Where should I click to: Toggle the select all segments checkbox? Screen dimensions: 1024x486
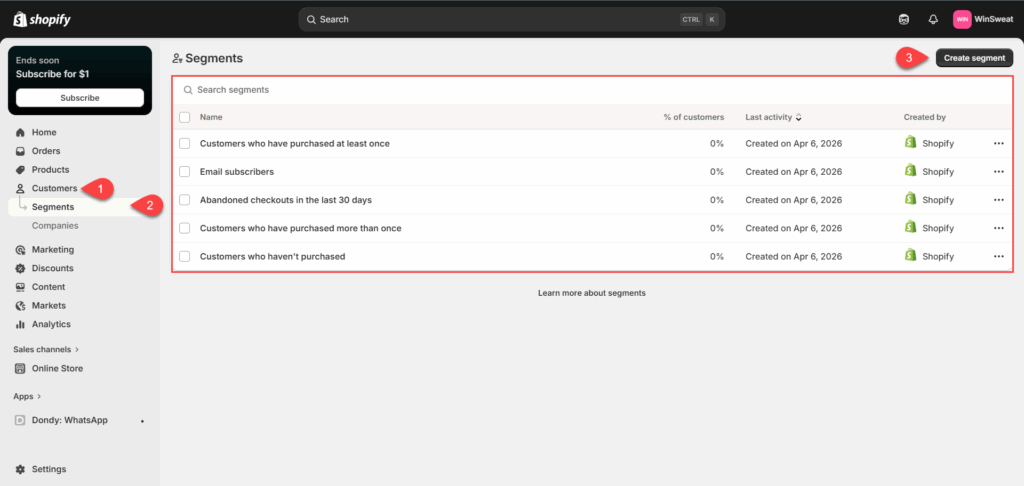pyautogui.click(x=184, y=117)
